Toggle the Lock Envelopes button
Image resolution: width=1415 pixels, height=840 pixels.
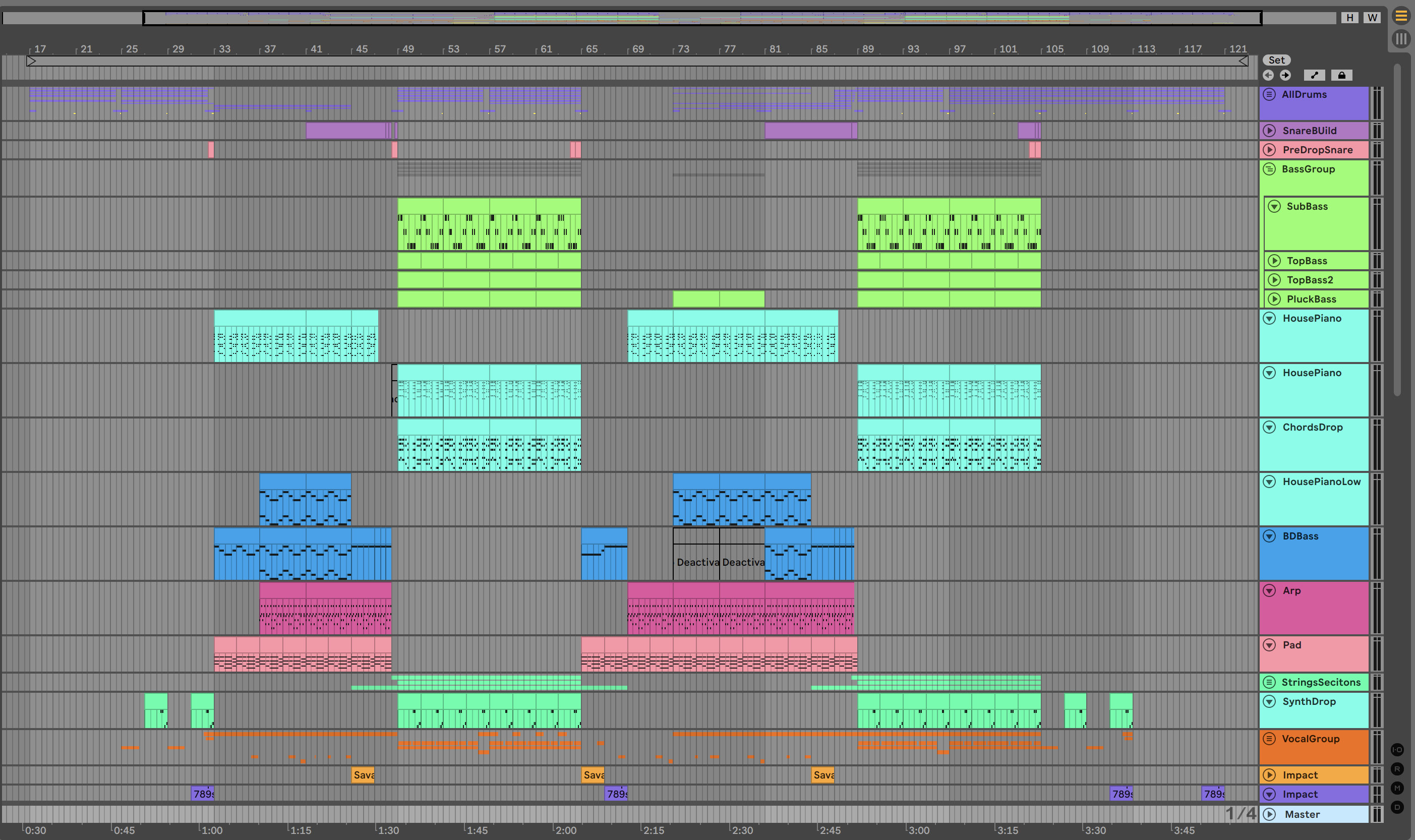click(1341, 75)
